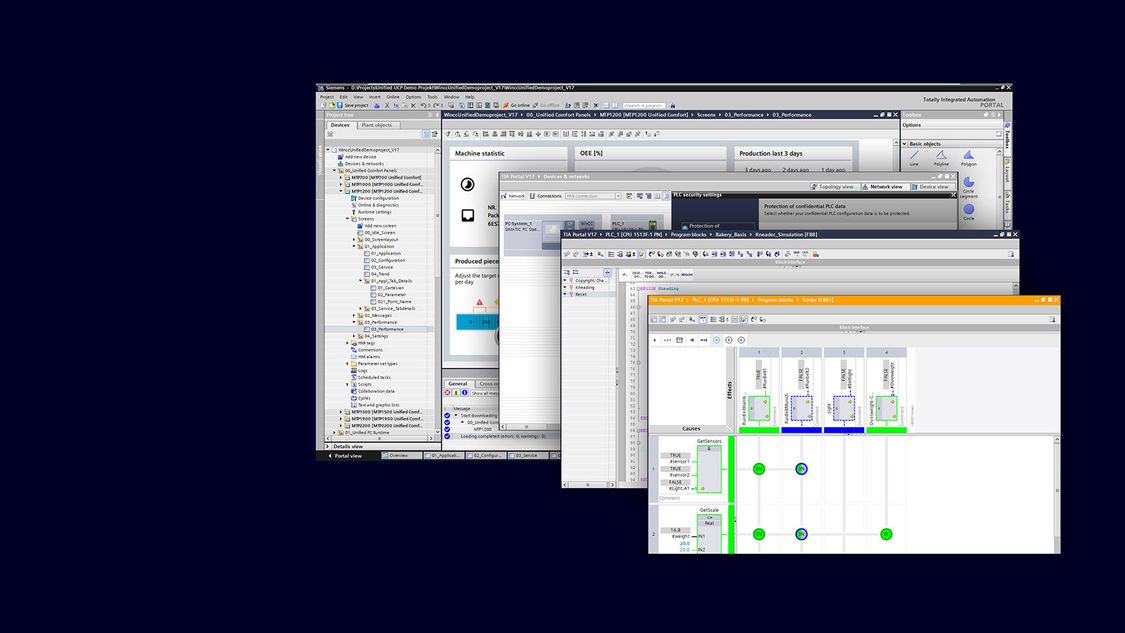Screen dimensions: 1125x633
Task: Select the Line tool in Basic objects
Action: pos(914,155)
